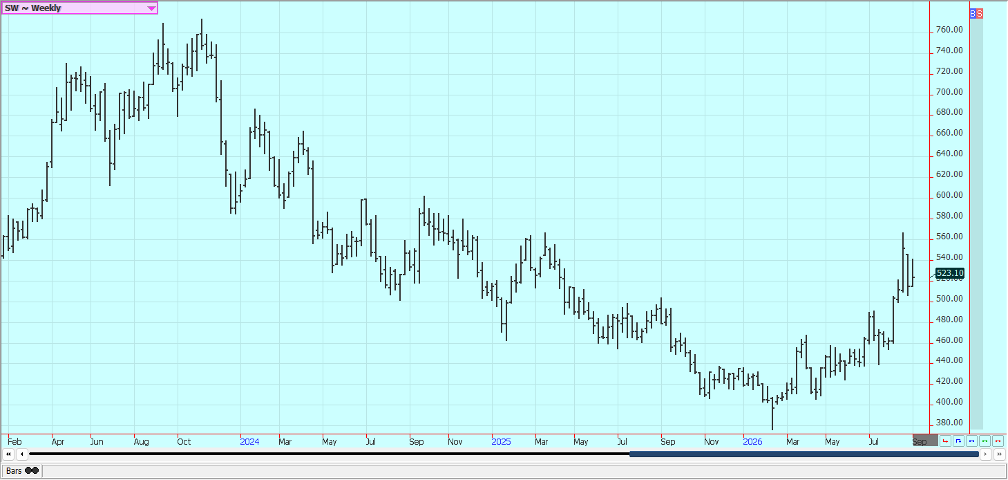Jump to chart end with double-right arrow
The height and width of the screenshot is (480, 1008).
[998, 454]
